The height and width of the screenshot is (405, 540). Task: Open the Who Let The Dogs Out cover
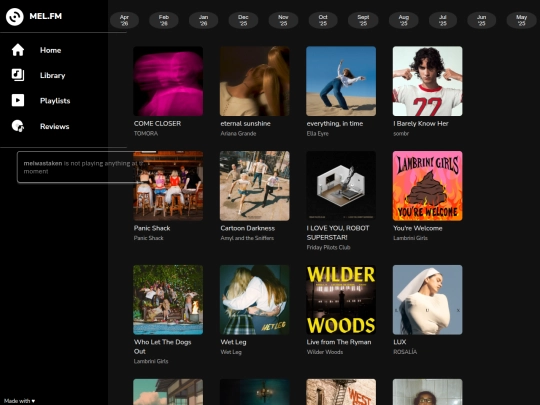point(168,300)
